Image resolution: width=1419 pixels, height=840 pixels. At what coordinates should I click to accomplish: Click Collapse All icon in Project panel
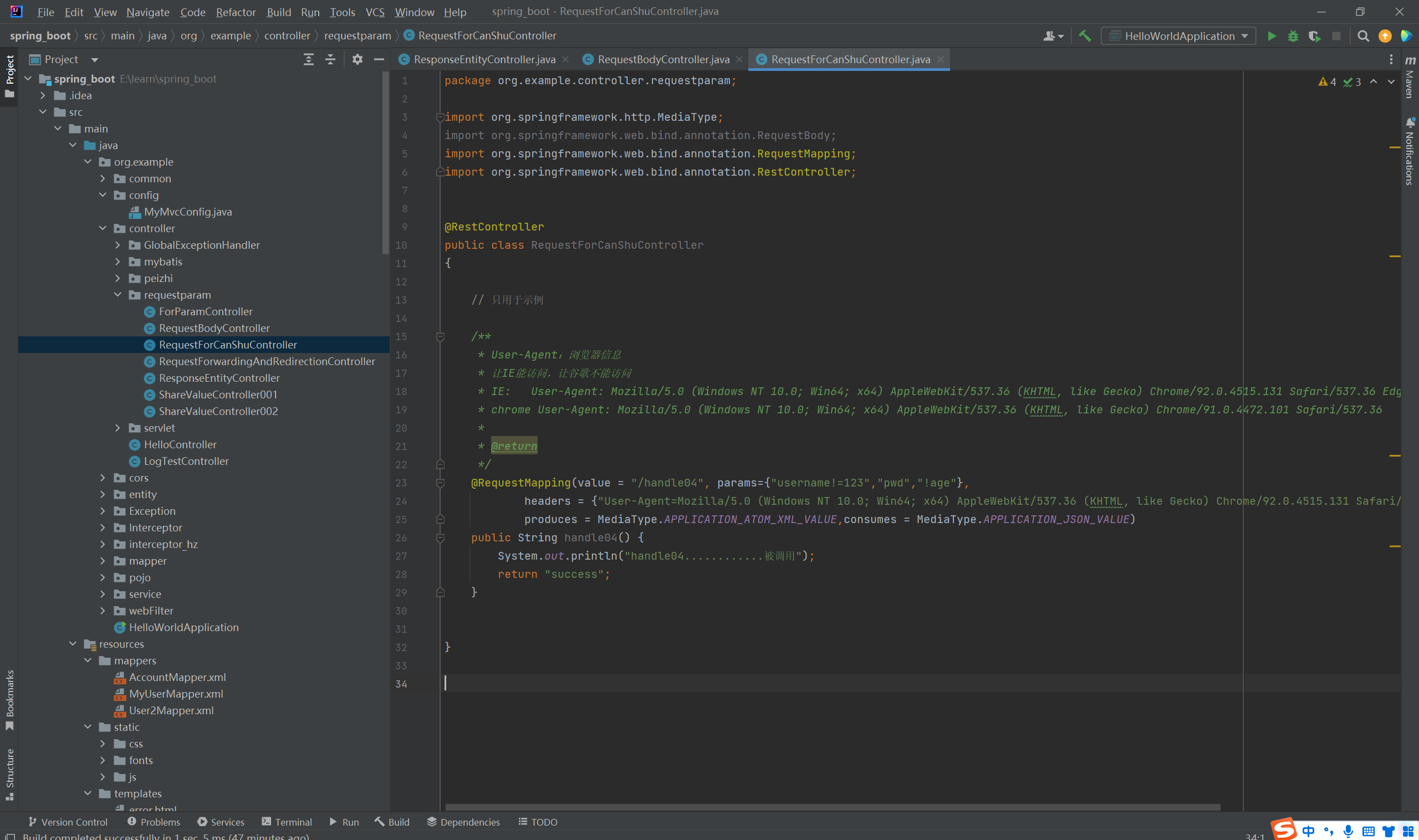[x=330, y=59]
